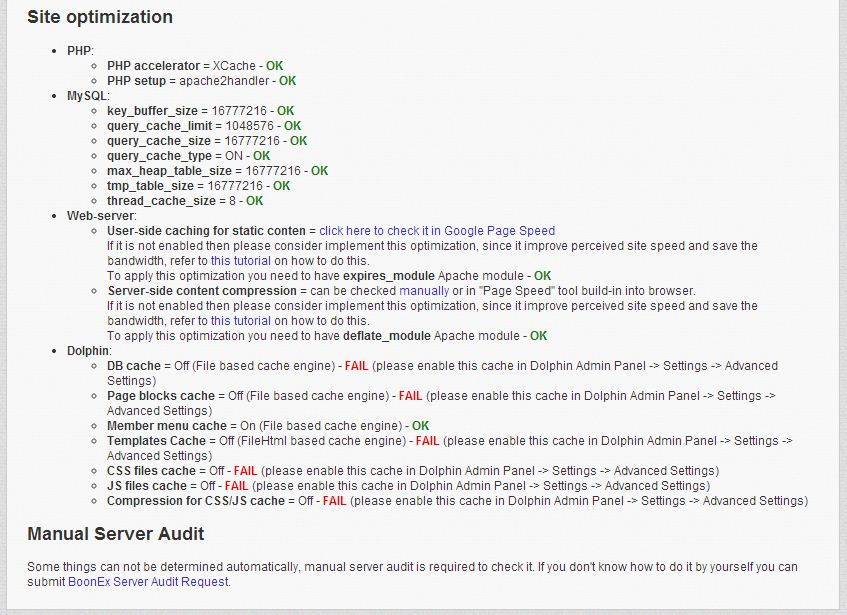The image size is (847, 615).
Task: Click the 'thread_cache_size' setting name
Action: click(x=161, y=201)
